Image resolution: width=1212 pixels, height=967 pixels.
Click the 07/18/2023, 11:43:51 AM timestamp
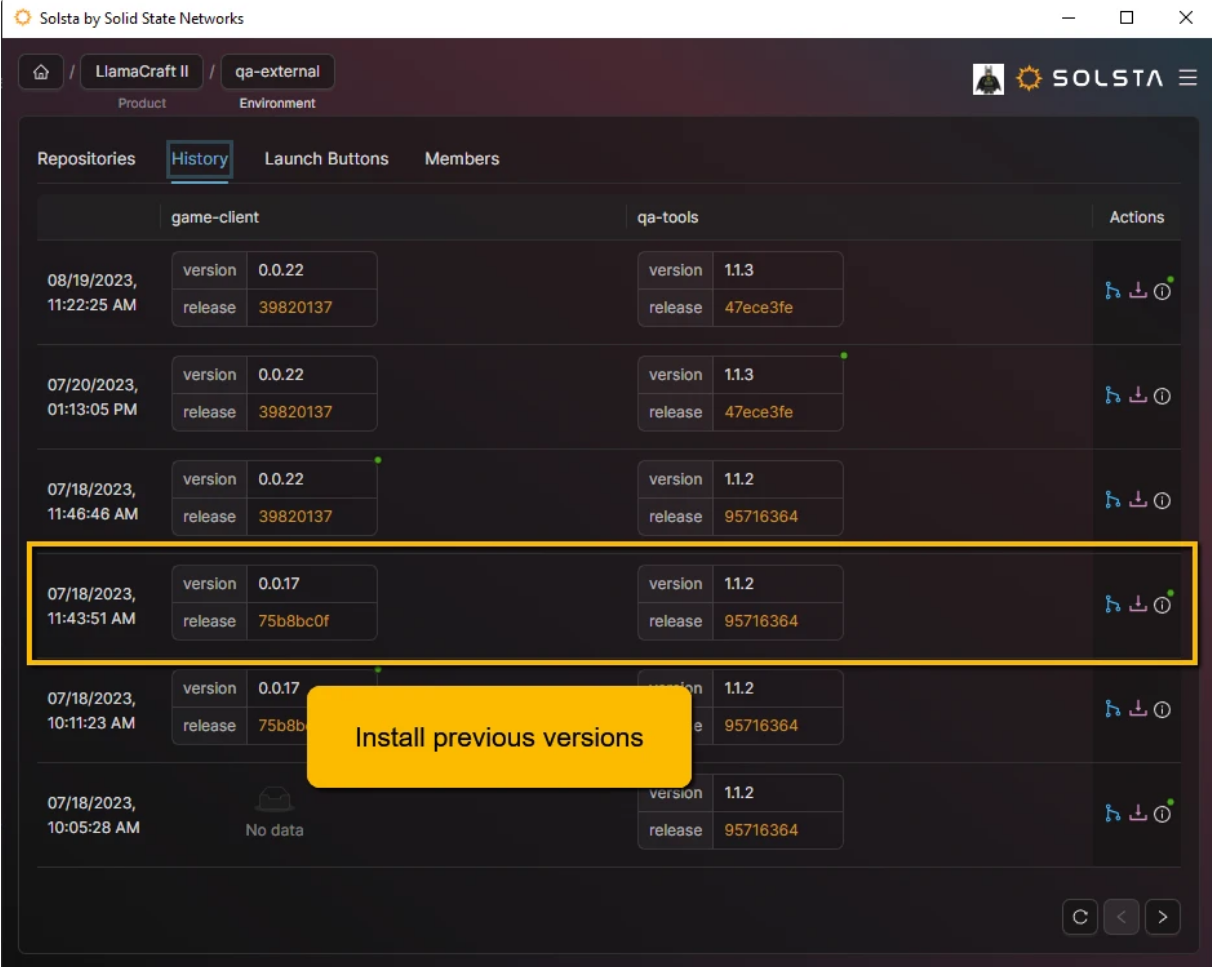(92, 606)
